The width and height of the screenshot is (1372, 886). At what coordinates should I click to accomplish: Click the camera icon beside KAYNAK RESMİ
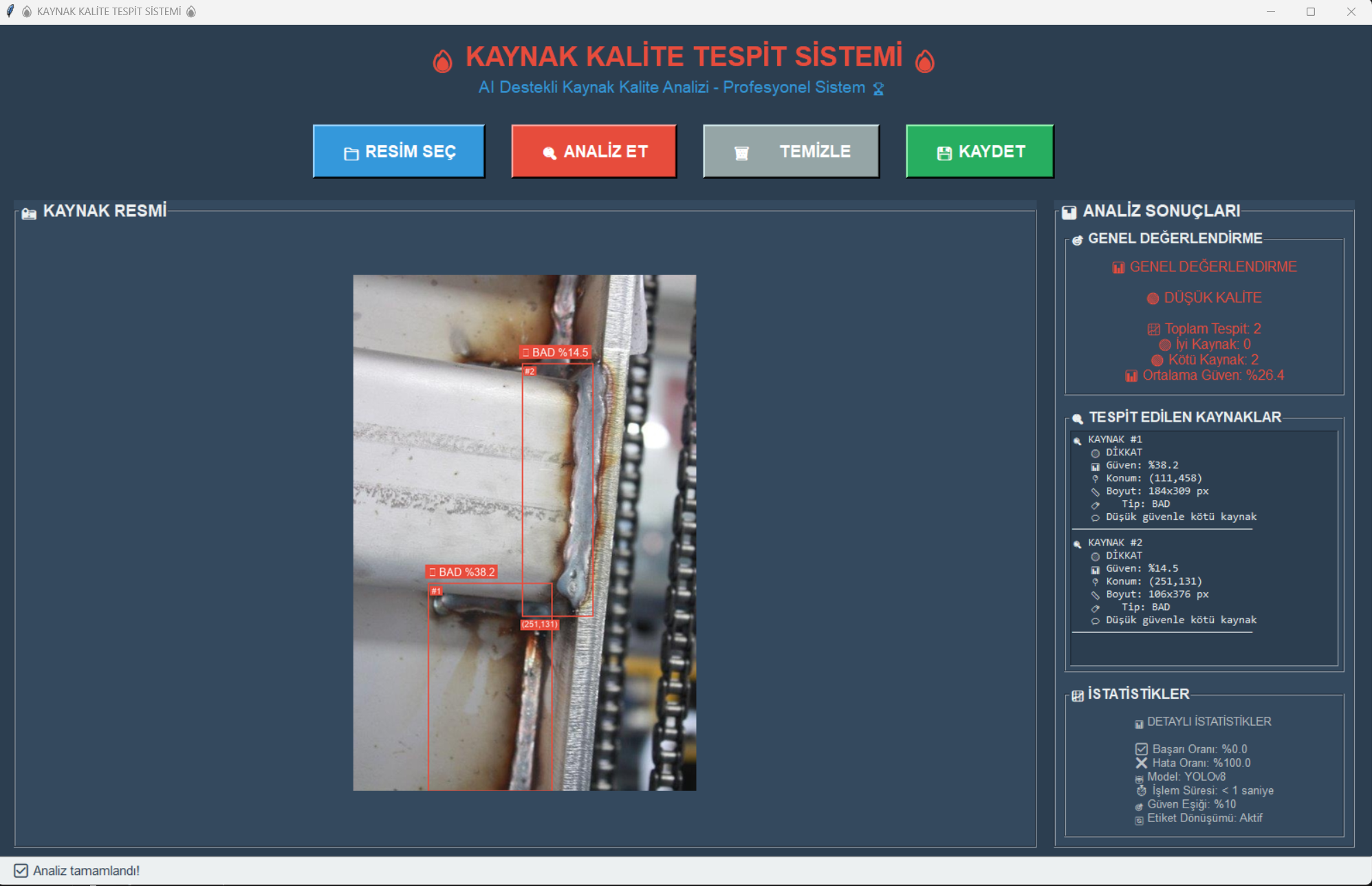[x=29, y=213]
